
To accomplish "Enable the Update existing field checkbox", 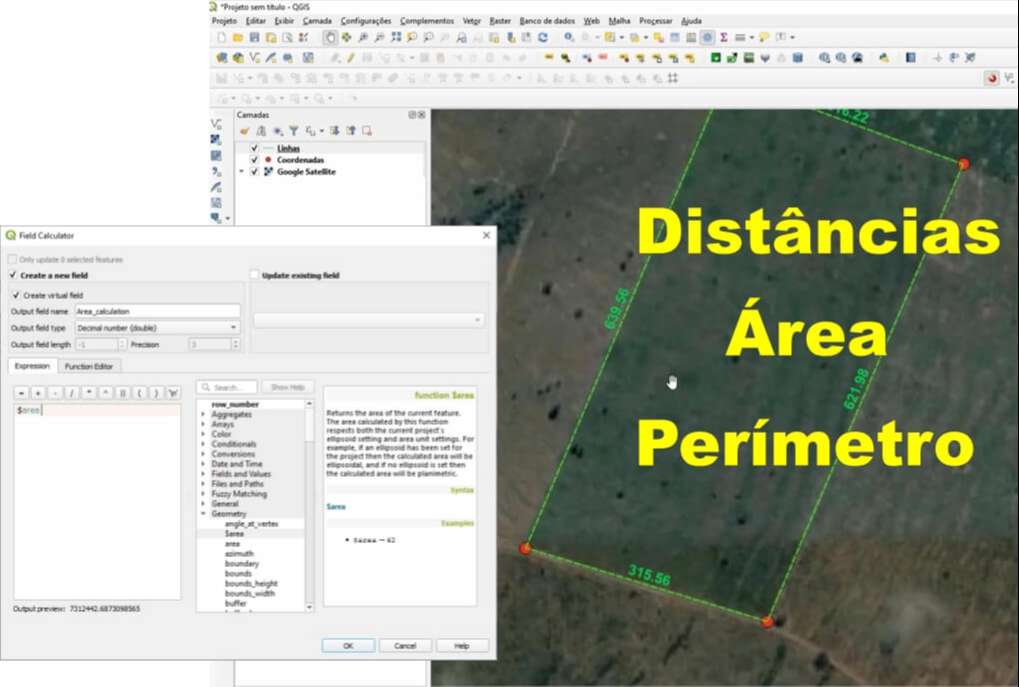I will 254,275.
